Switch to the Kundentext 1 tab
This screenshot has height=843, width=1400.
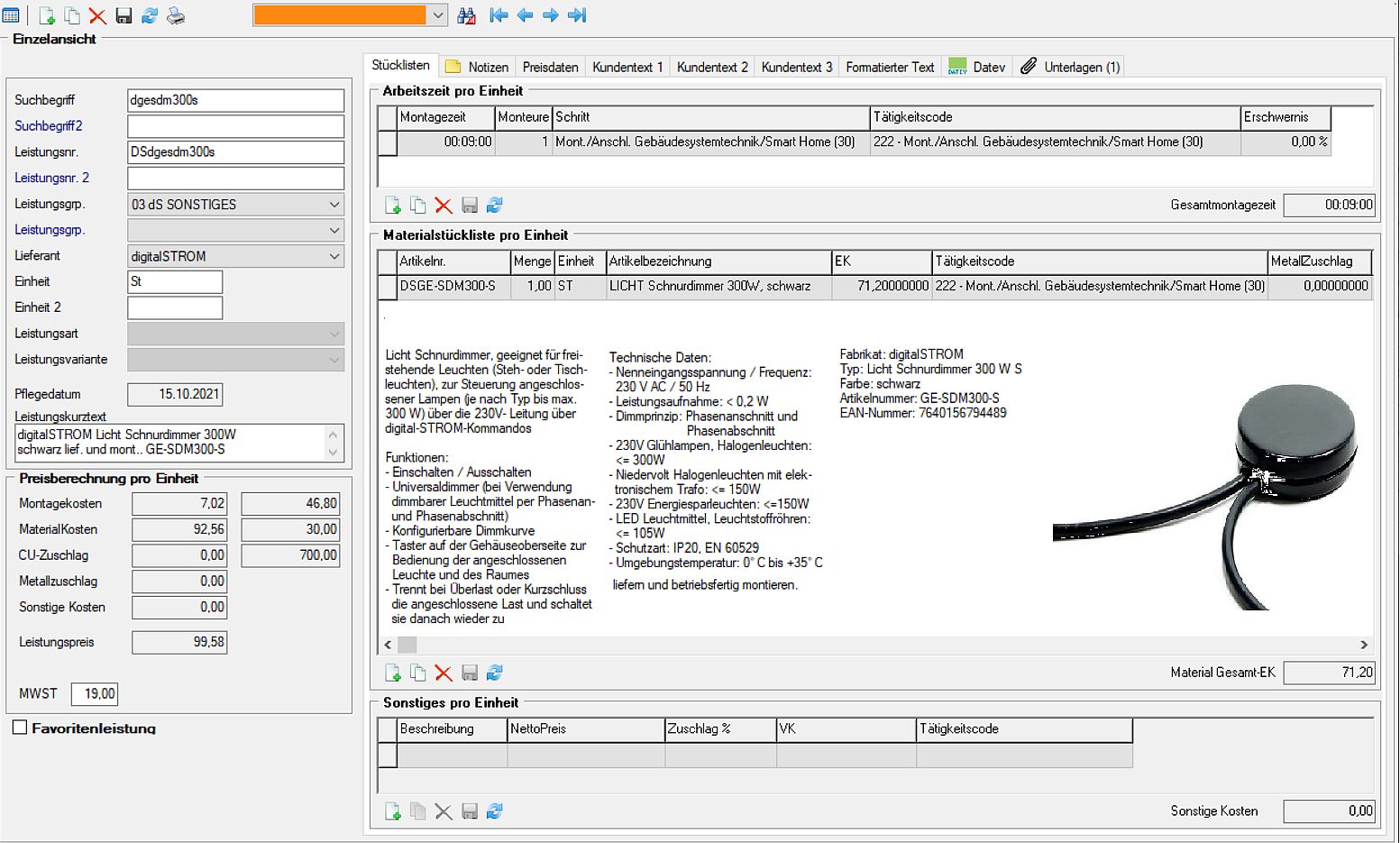point(627,67)
